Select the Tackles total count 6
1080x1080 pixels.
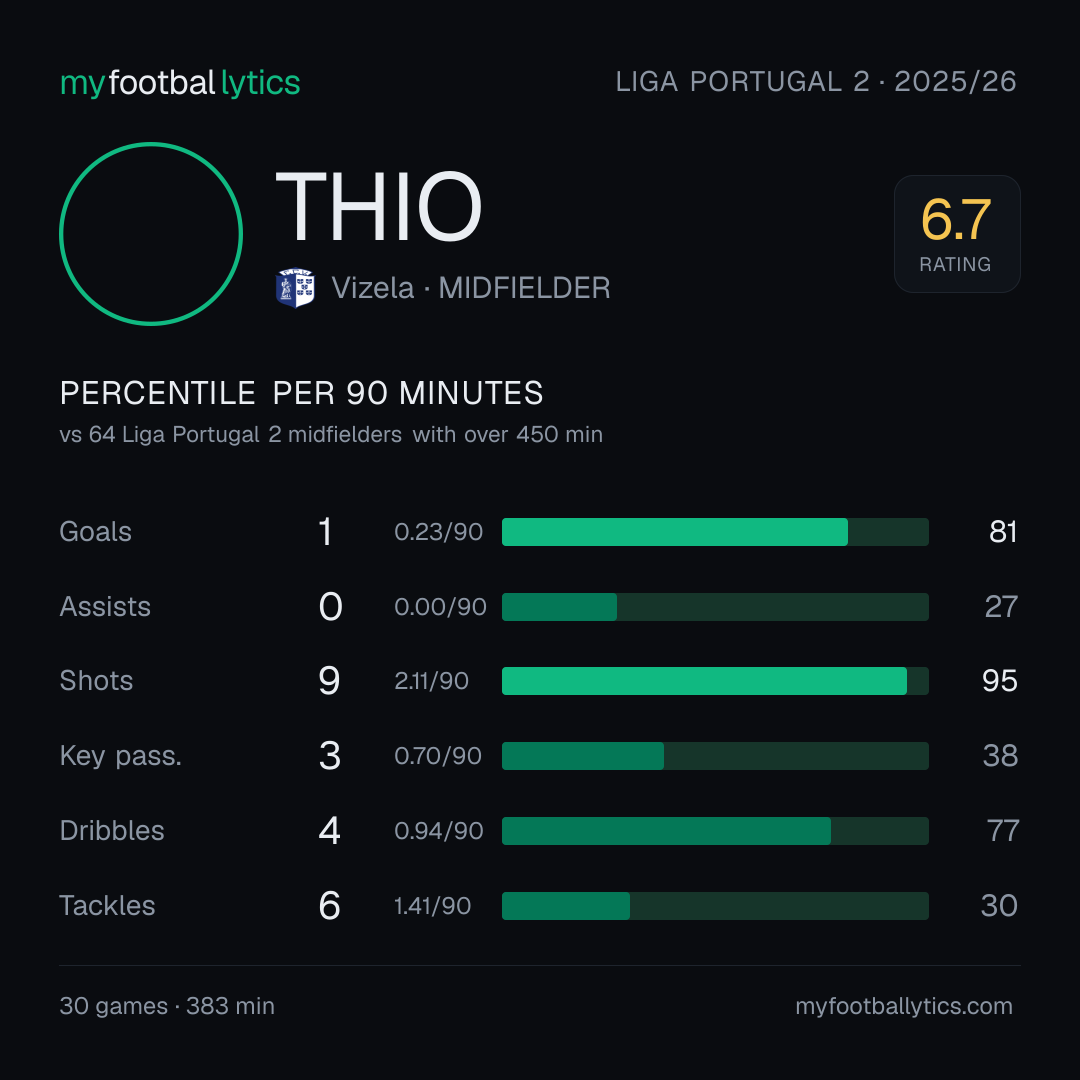(329, 906)
